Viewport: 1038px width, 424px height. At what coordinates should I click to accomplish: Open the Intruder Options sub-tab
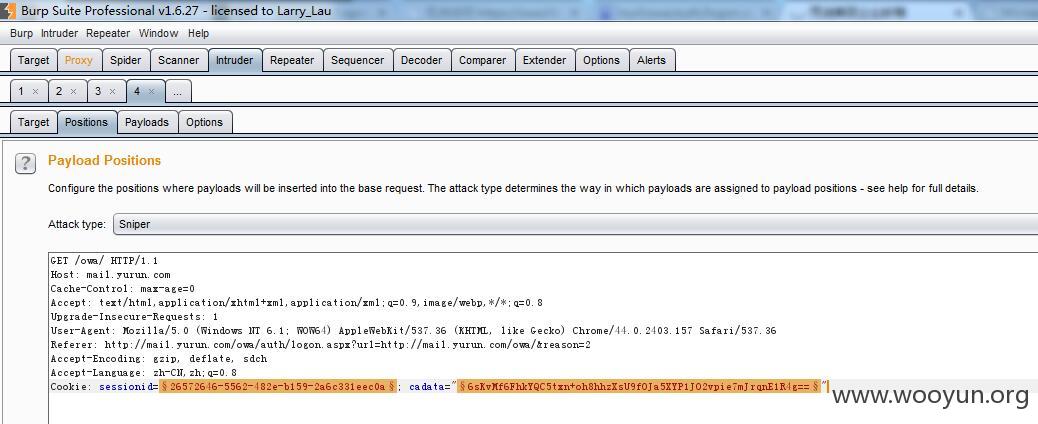[205, 122]
